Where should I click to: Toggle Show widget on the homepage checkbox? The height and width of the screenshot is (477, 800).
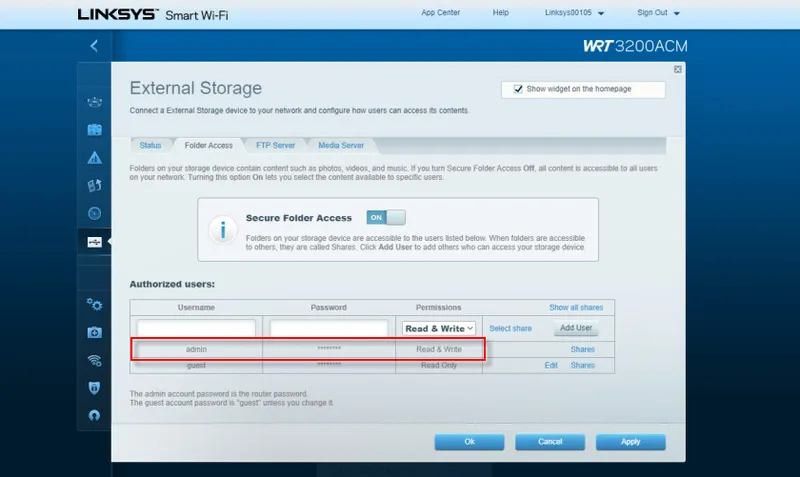(518, 89)
